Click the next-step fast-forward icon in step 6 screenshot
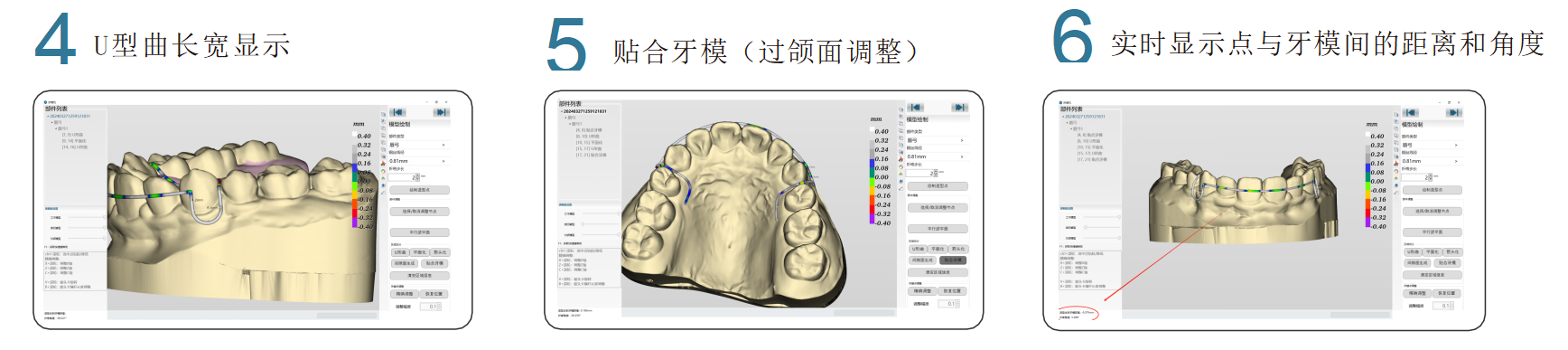This screenshot has height=350, width=1568. (x=1453, y=112)
